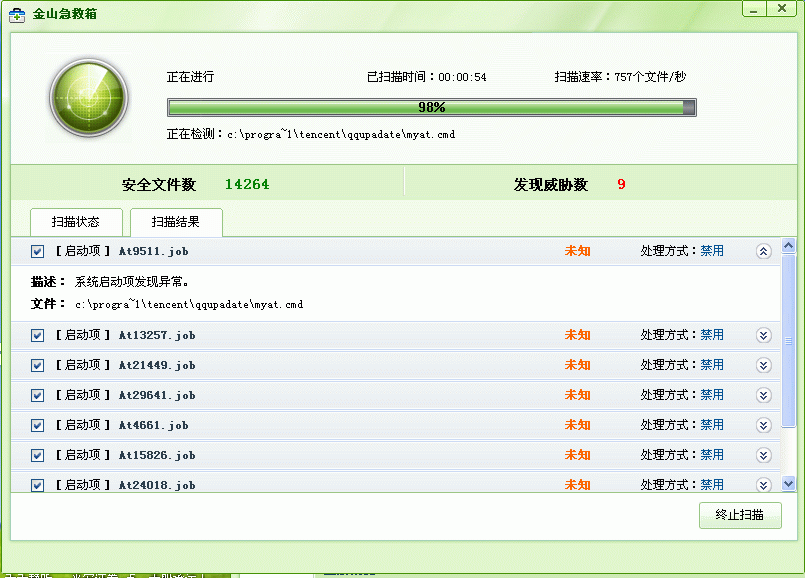This screenshot has width=805, height=578.
Task: Toggle checkbox for At29641.job
Action: tap(37, 396)
